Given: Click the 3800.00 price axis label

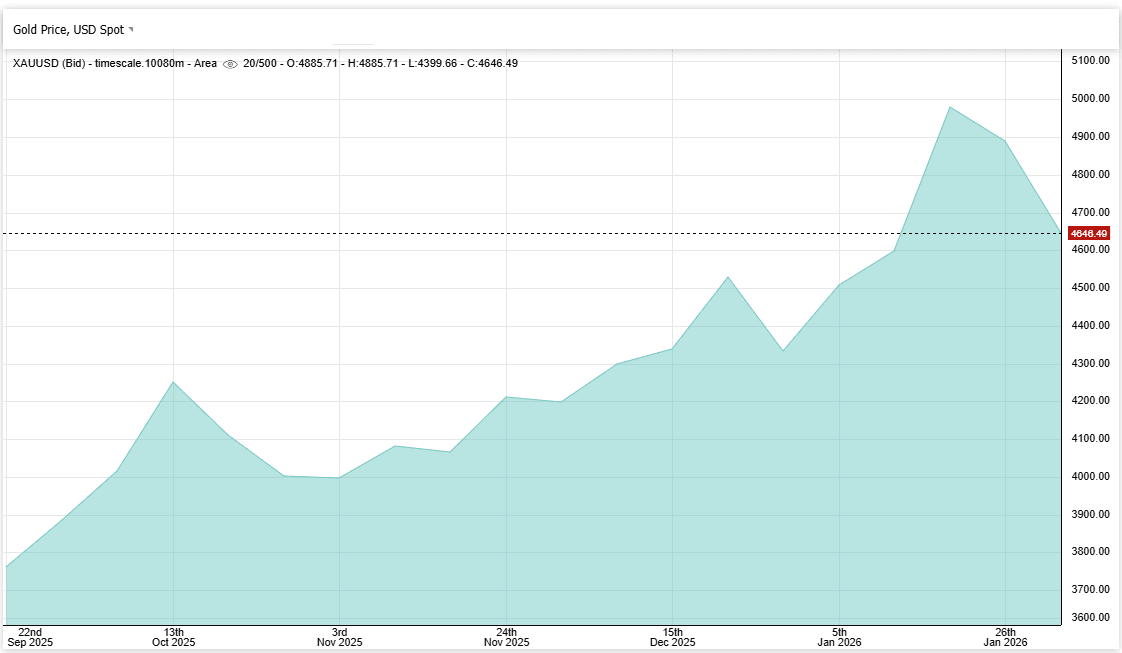Looking at the screenshot, I should [1091, 551].
